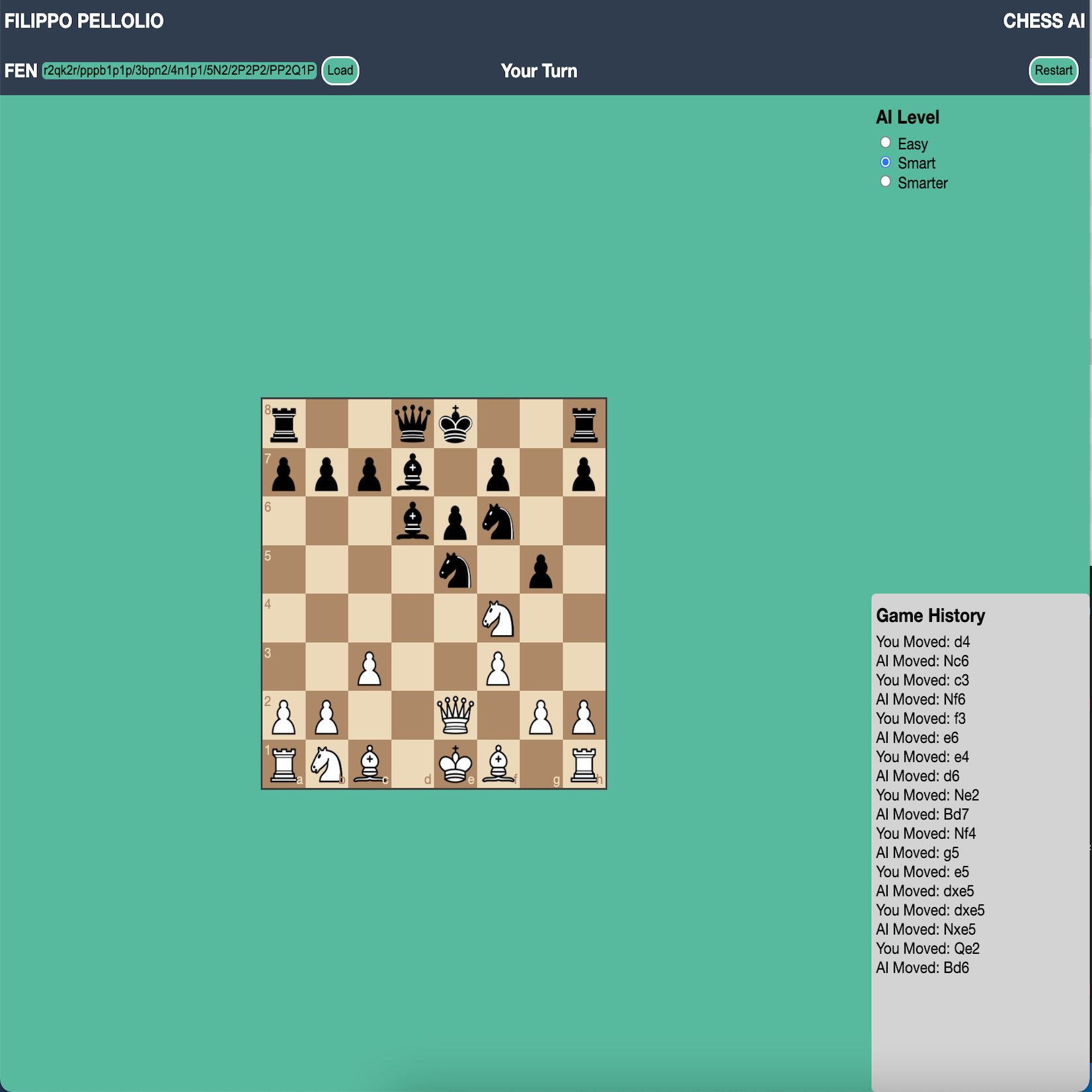Viewport: 1092px width, 1092px height.
Task: Click the black pawn on b7
Action: coord(327,472)
